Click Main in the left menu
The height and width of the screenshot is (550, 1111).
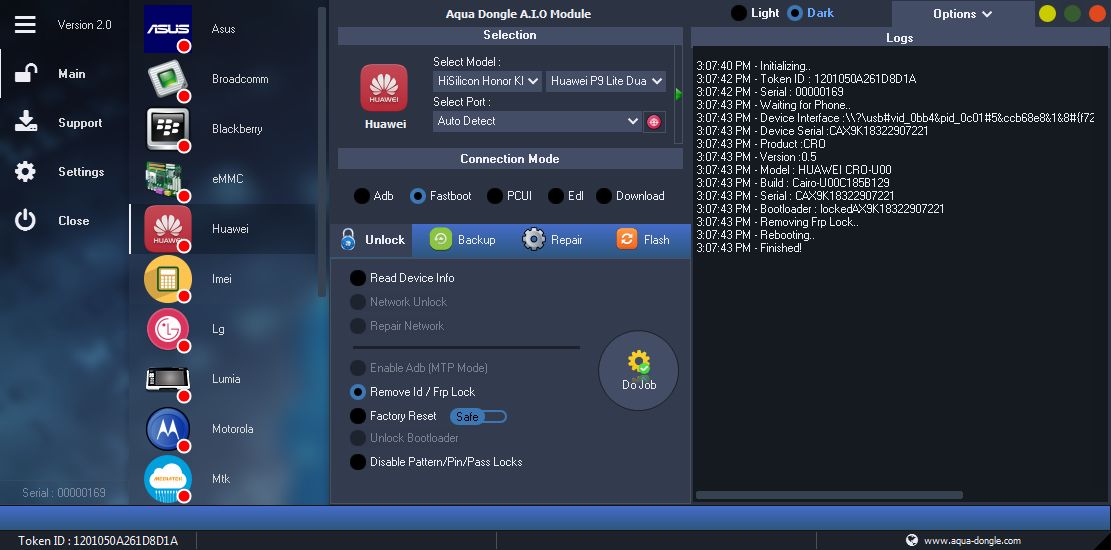click(x=72, y=74)
